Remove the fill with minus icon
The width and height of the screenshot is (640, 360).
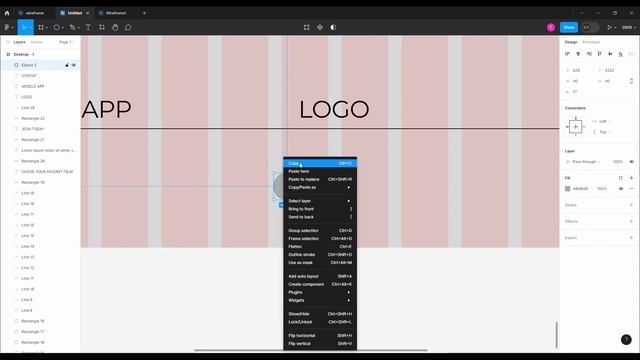[631, 189]
